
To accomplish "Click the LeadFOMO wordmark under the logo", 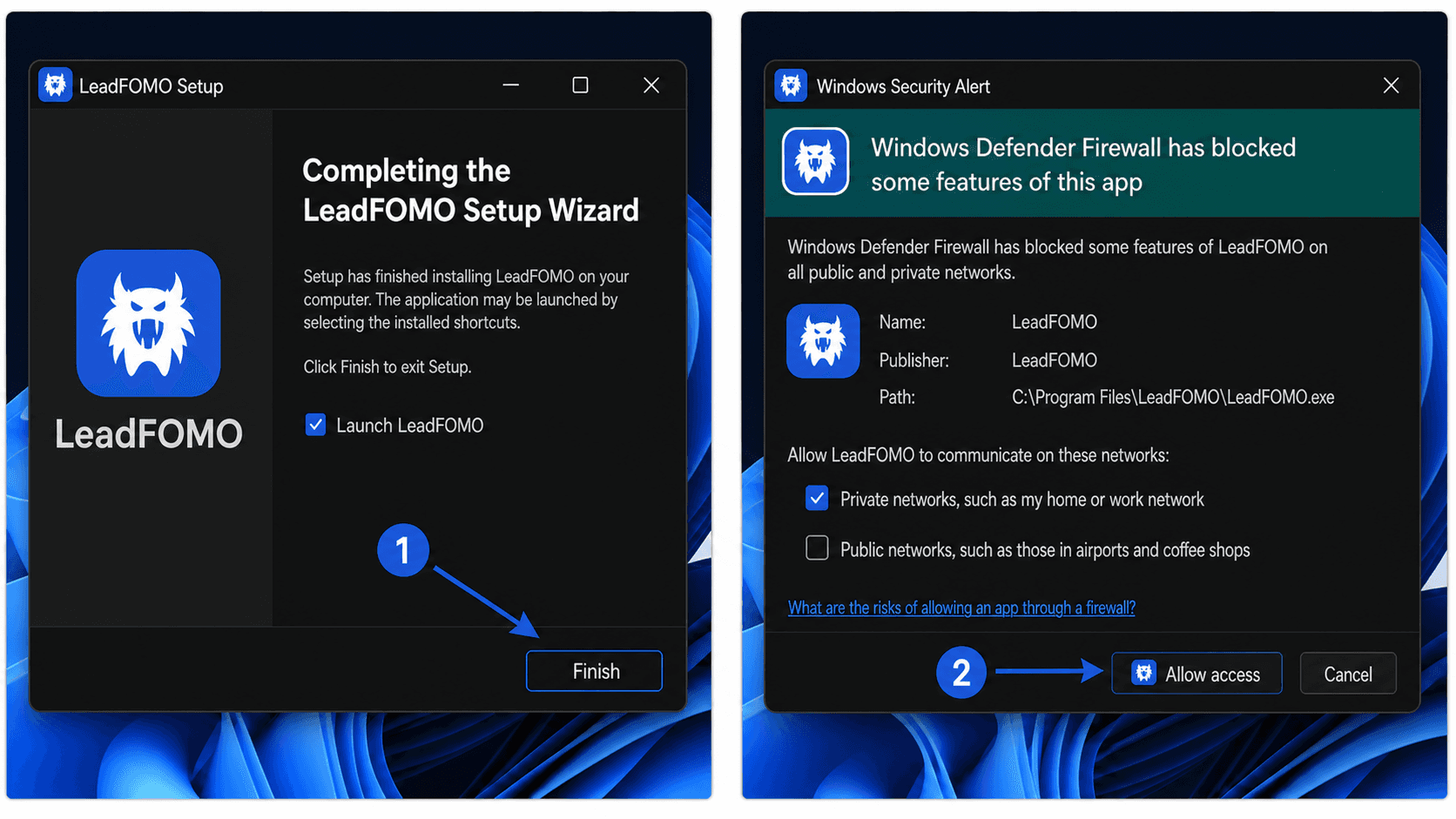I will (148, 433).
